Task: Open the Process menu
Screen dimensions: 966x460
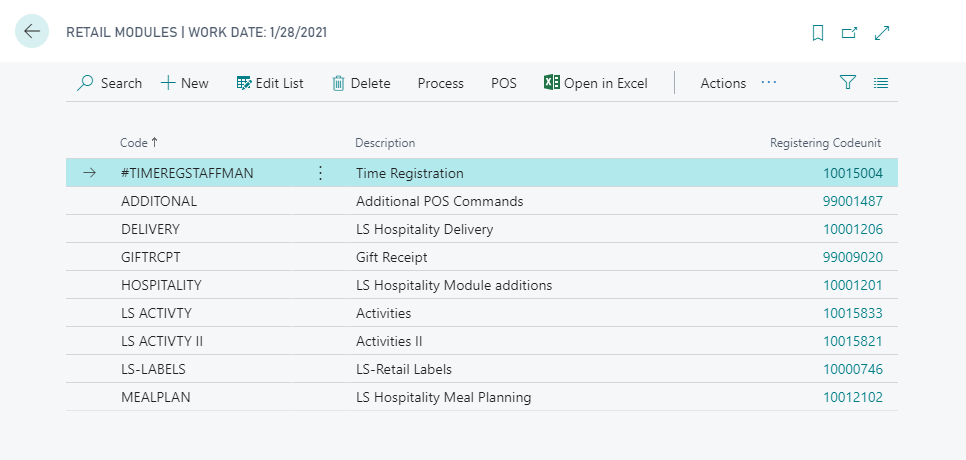Action: [x=441, y=83]
